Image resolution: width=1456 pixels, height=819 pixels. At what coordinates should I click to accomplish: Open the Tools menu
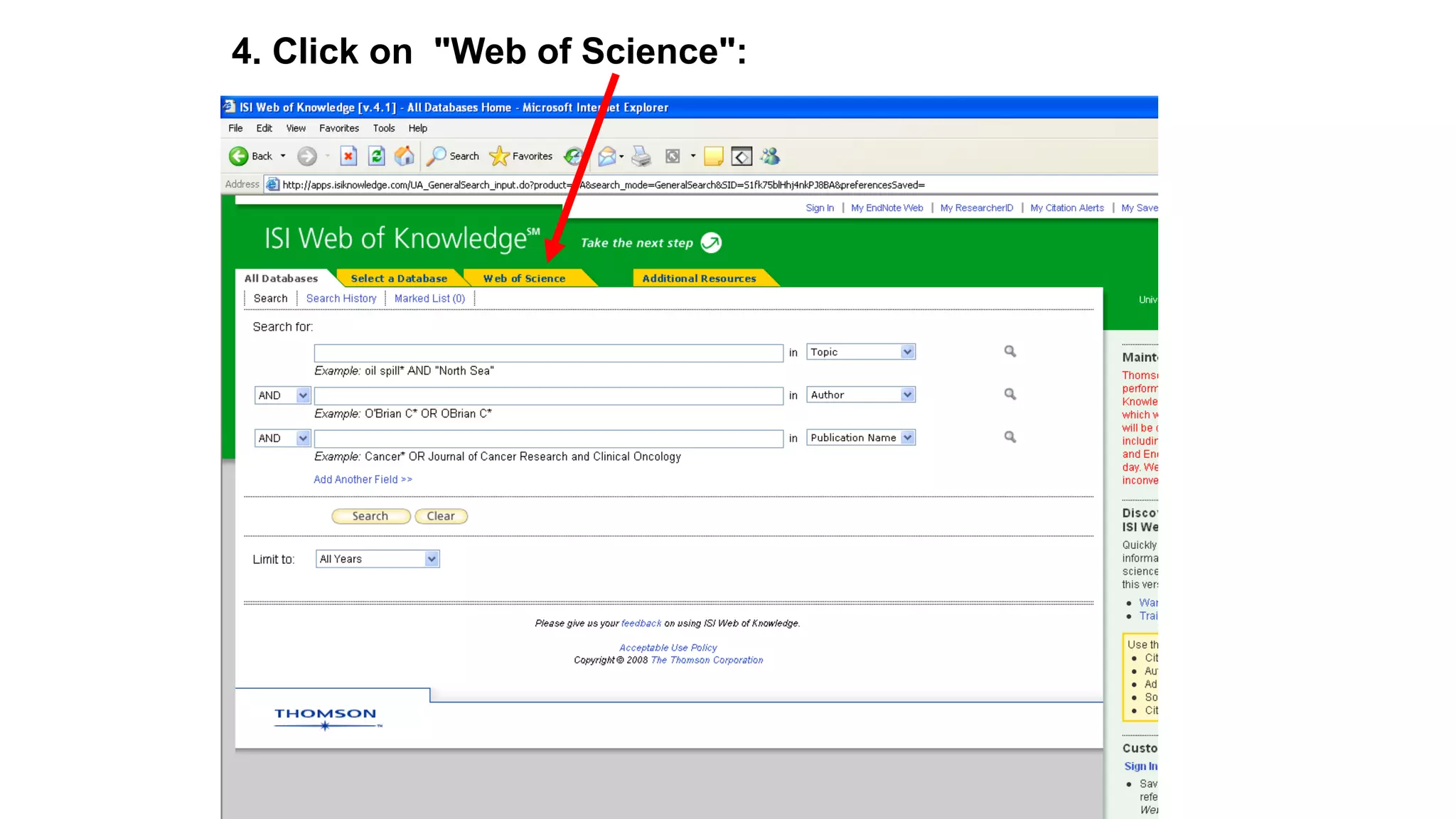pyautogui.click(x=384, y=129)
